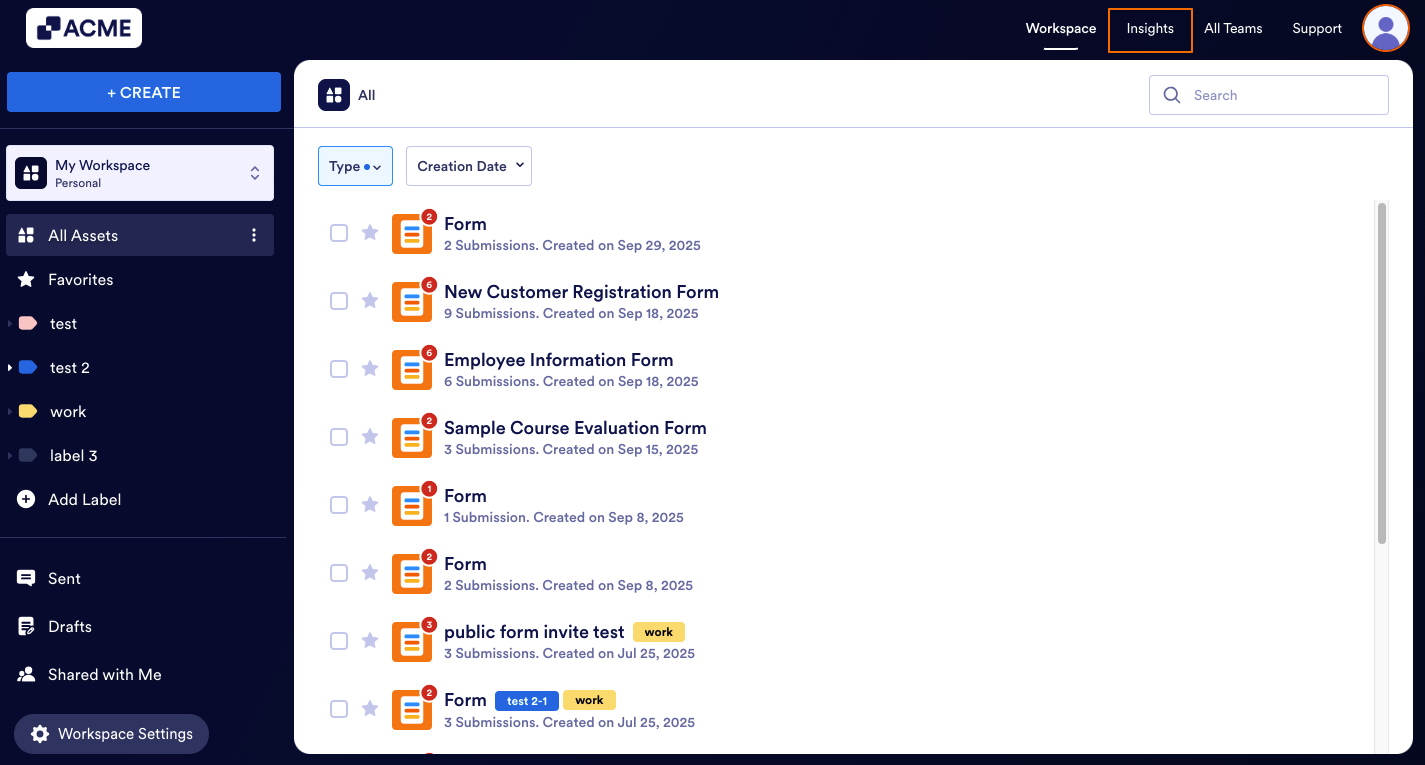Image resolution: width=1425 pixels, height=765 pixels.
Task: Open the My Workspace switcher
Action: 139,172
